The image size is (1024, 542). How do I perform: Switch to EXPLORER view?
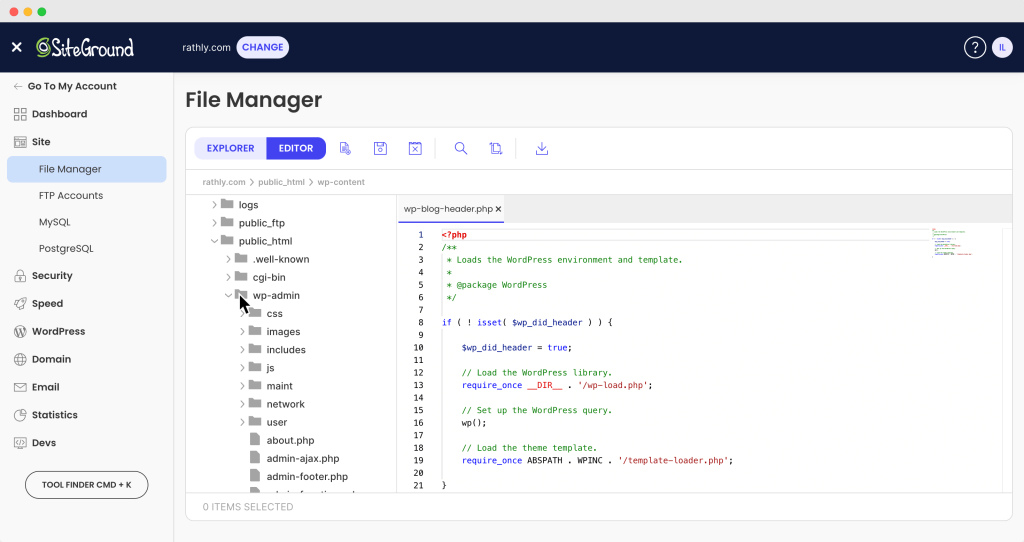230,148
